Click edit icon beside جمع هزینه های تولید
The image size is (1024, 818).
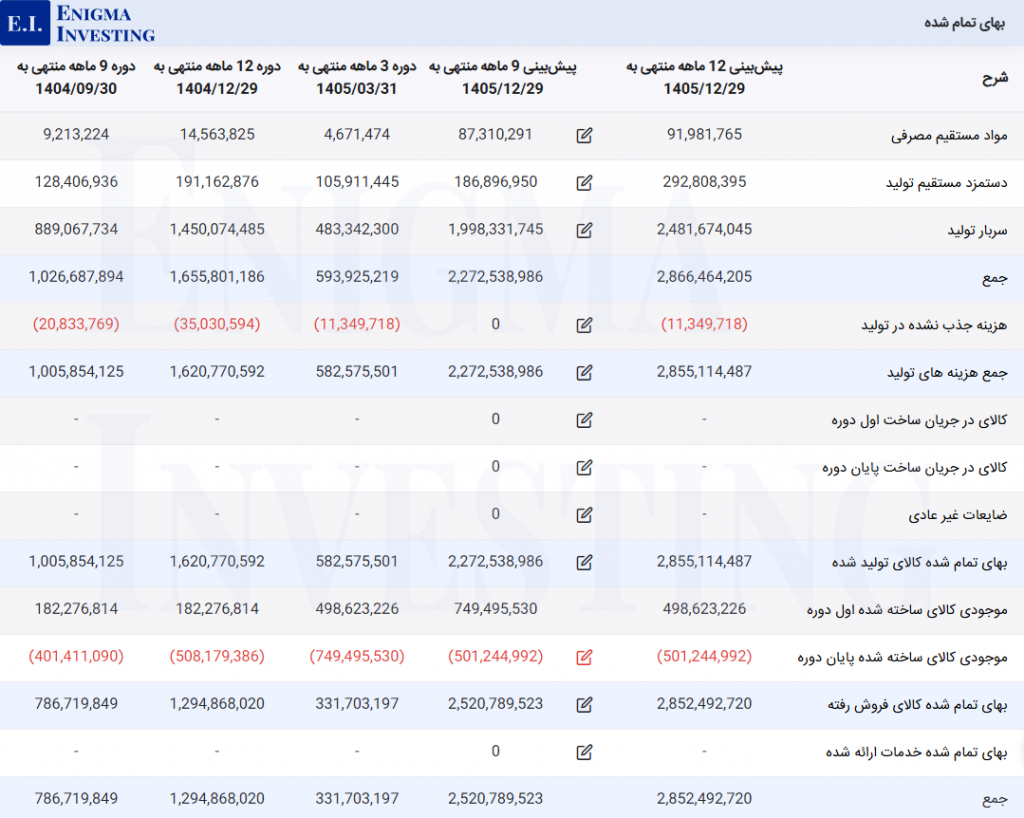(584, 372)
